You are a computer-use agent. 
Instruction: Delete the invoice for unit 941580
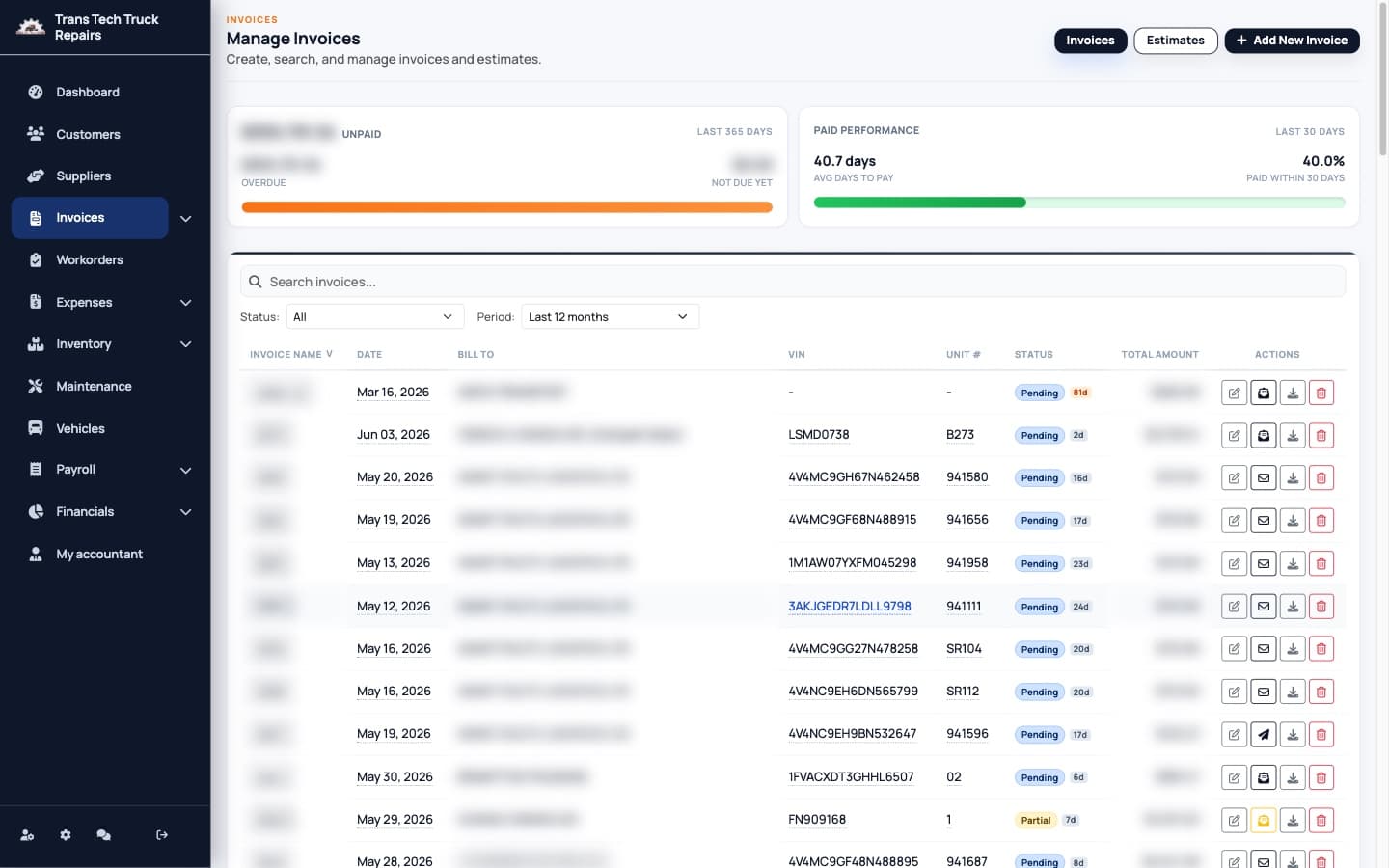point(1321,477)
